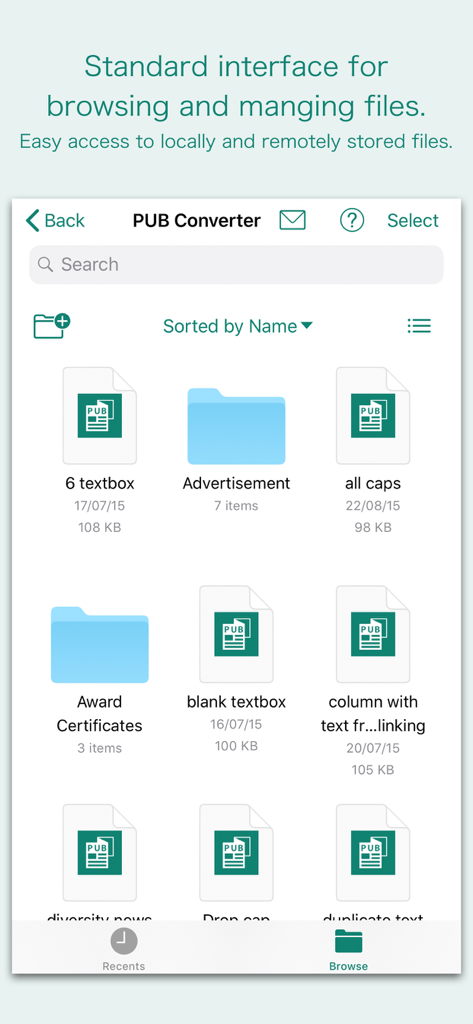Open the column with text linking file icon

click(x=373, y=634)
